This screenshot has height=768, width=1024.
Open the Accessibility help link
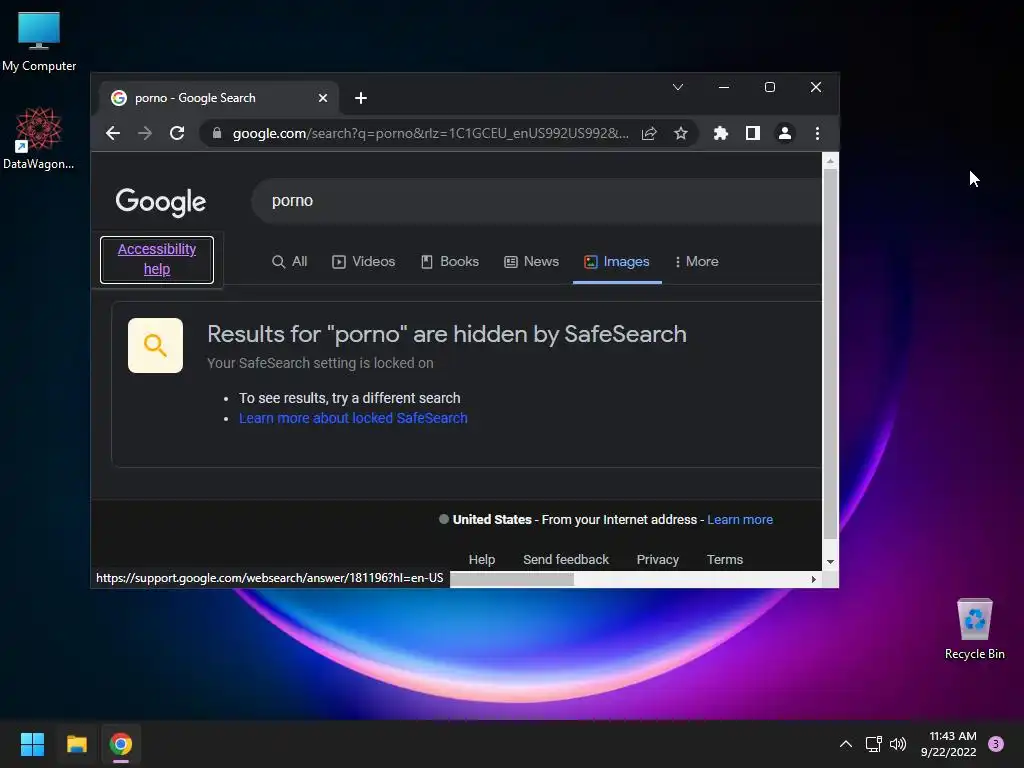tap(157, 259)
